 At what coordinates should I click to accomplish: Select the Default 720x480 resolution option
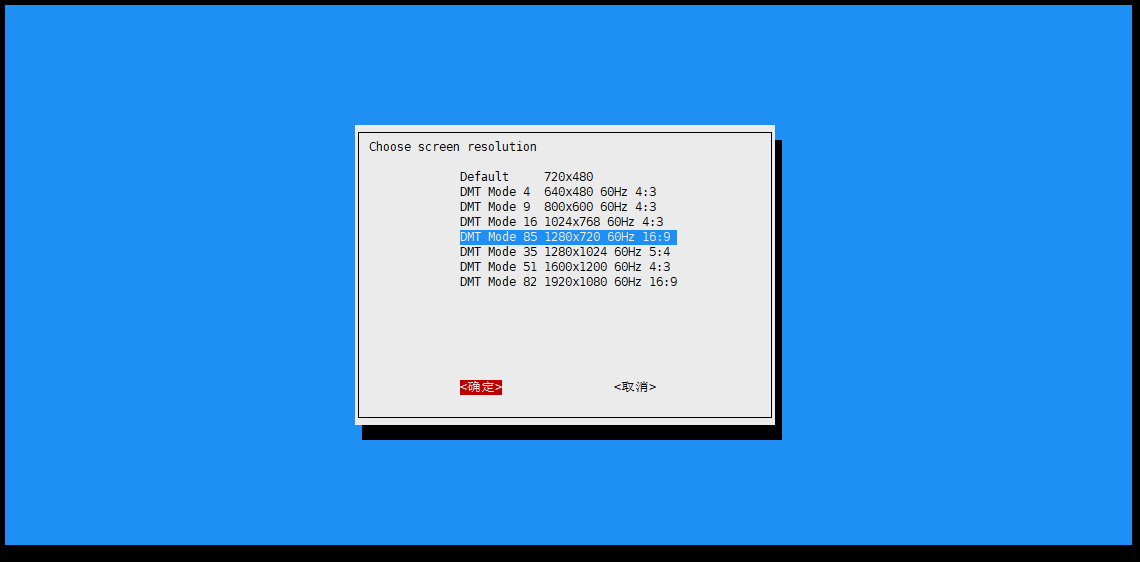[526, 177]
